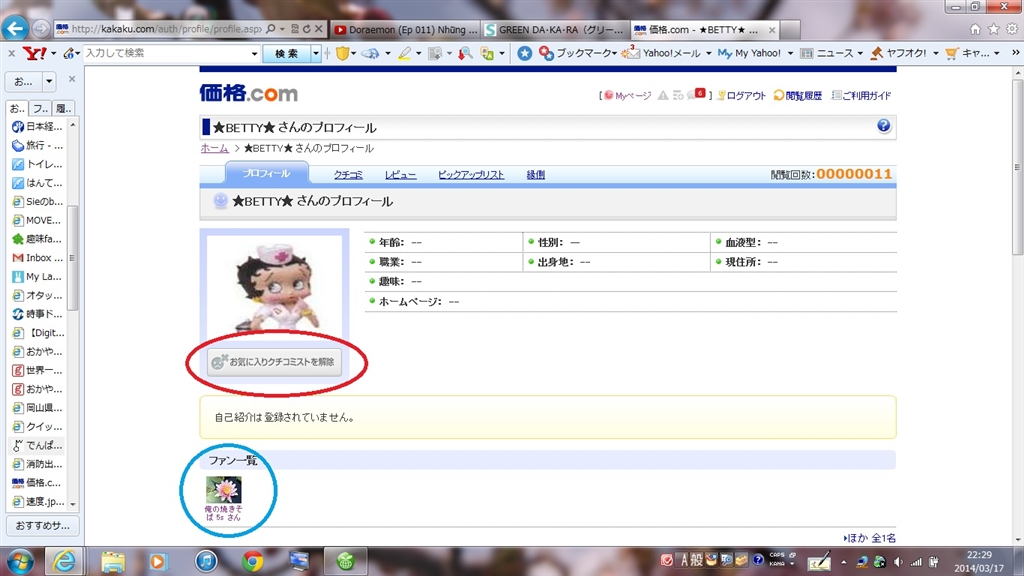Click the translate icon in Yahoo toolbar
The height and width of the screenshot is (576, 1024).
pos(487,53)
